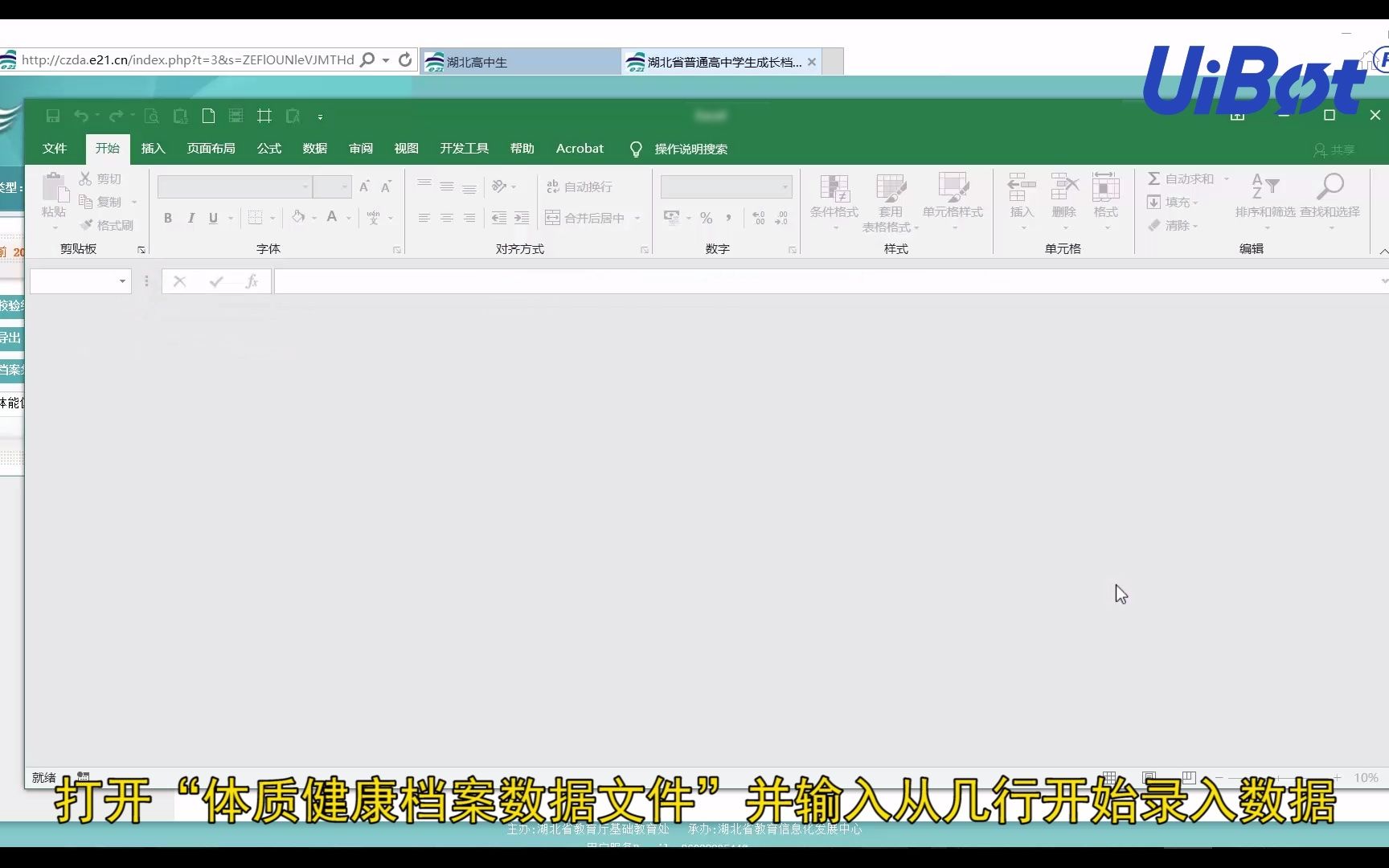This screenshot has height=868, width=1389.
Task: Open Cell Styles (单元格样式)
Action: click(x=953, y=201)
